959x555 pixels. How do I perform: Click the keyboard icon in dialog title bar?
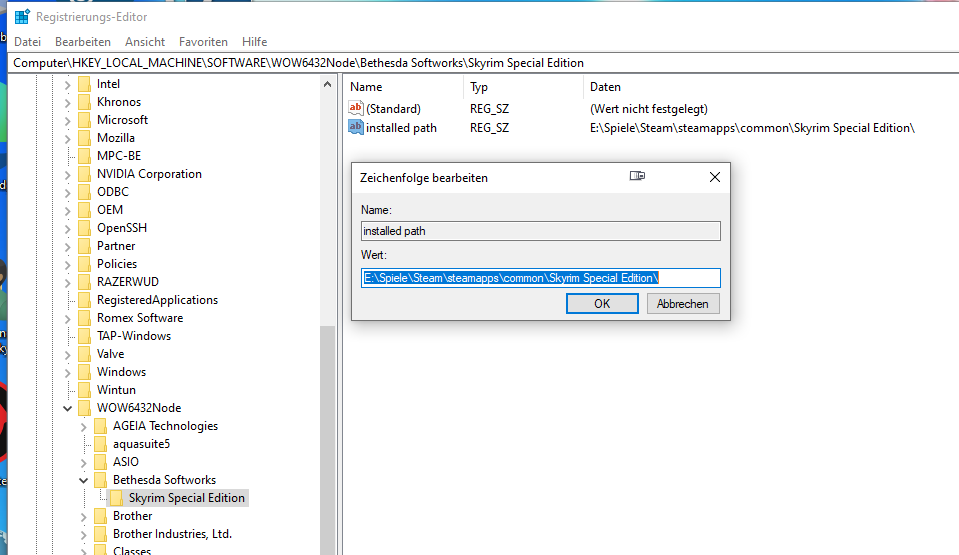coord(637,177)
